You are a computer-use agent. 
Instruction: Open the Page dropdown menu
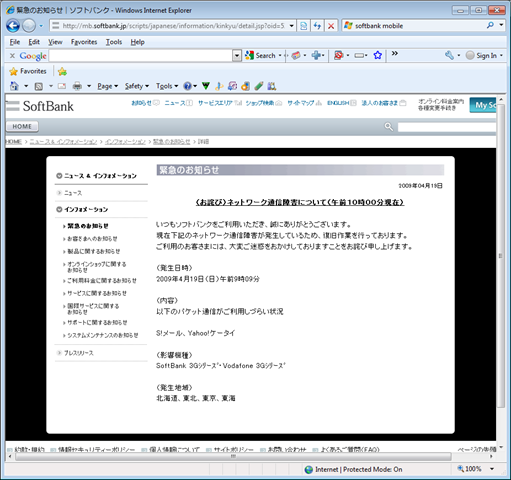(107, 86)
